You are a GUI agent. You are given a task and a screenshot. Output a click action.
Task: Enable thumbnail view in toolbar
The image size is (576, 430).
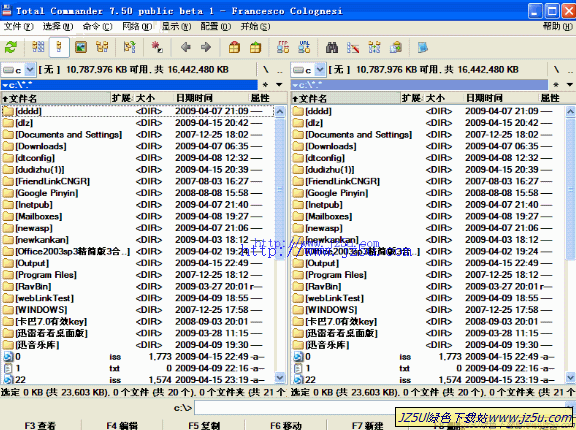[81, 47]
